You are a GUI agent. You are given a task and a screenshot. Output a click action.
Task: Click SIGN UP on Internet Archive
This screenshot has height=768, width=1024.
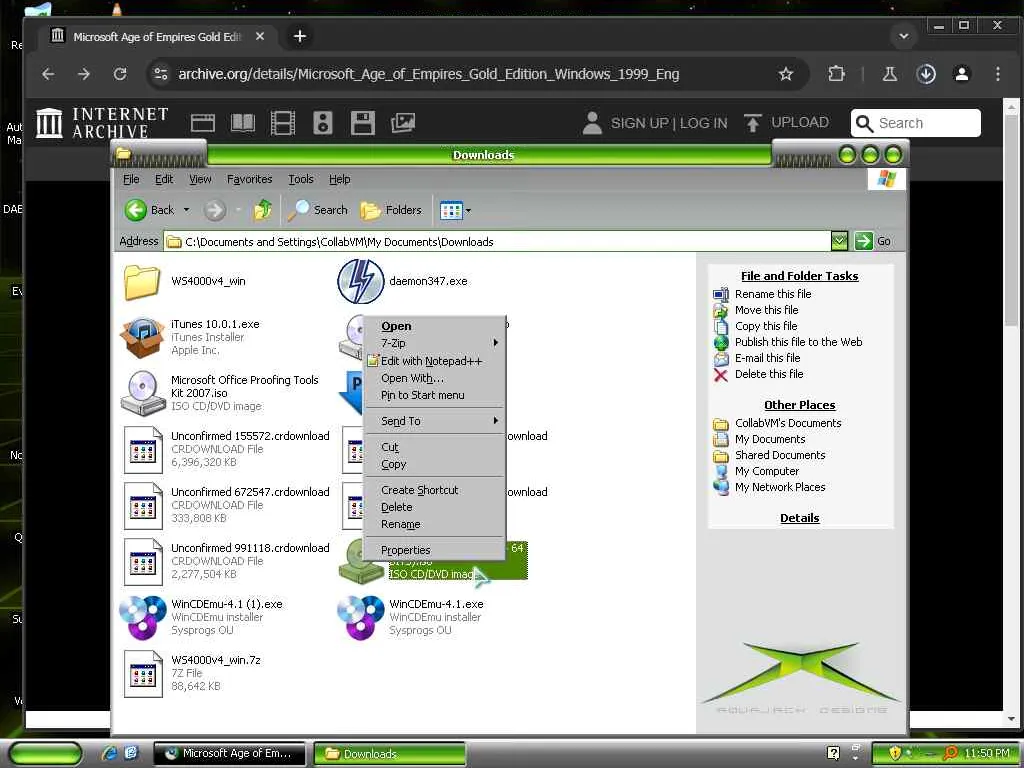click(641, 123)
